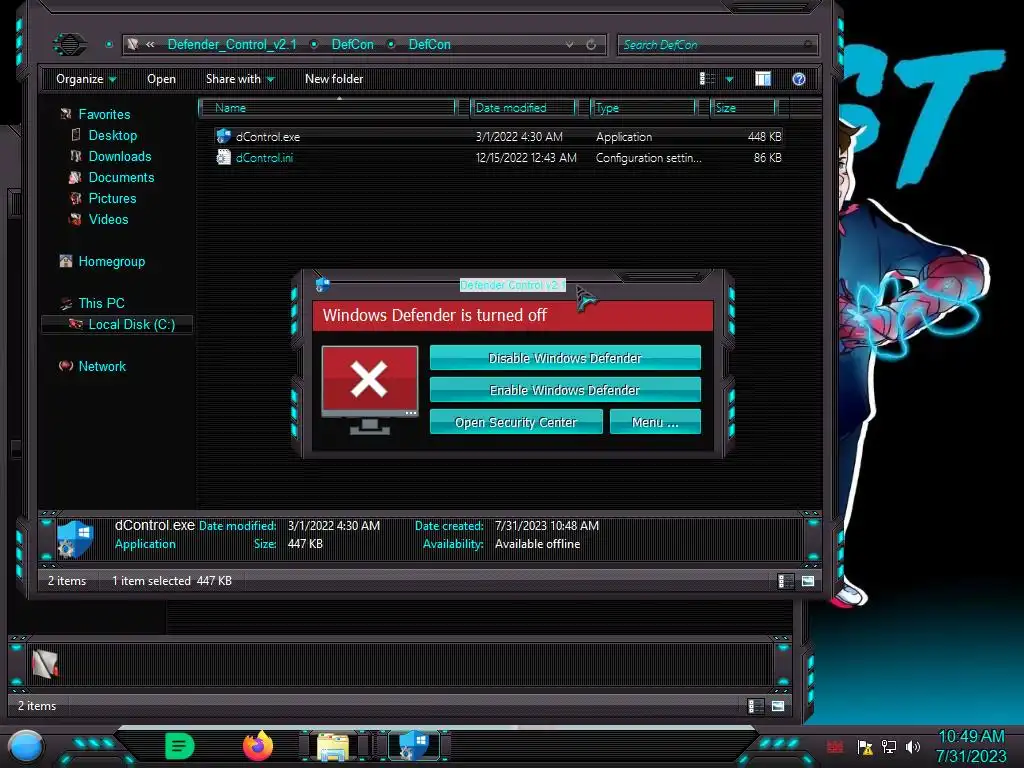
Task: Open green notes app on taskbar
Action: [179, 746]
